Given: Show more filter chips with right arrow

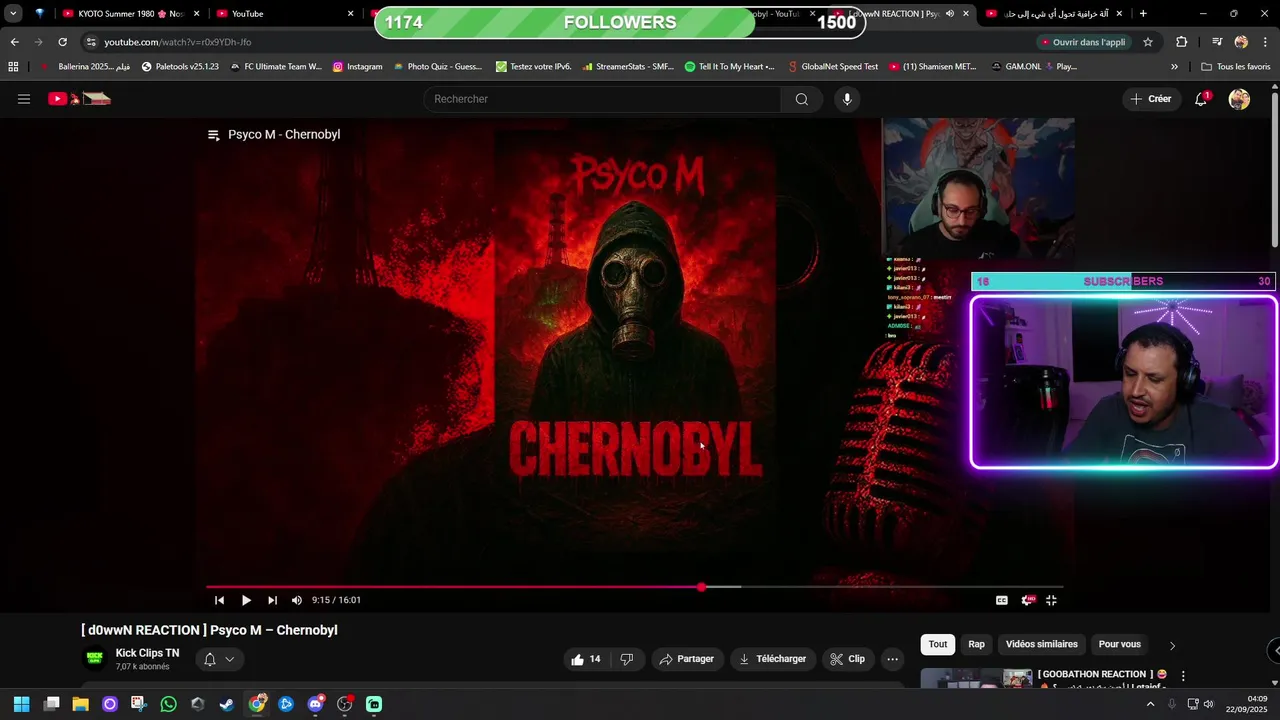Looking at the screenshot, I should 1172,645.
